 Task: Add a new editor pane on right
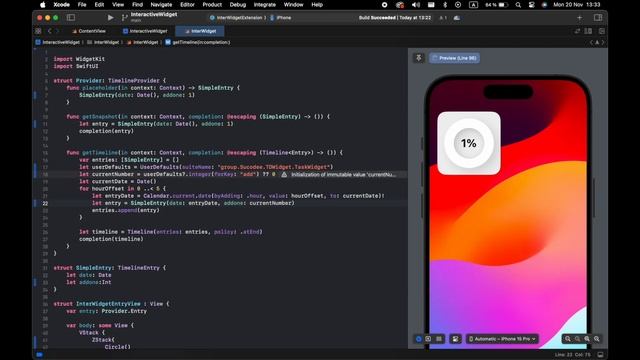click(x=602, y=31)
